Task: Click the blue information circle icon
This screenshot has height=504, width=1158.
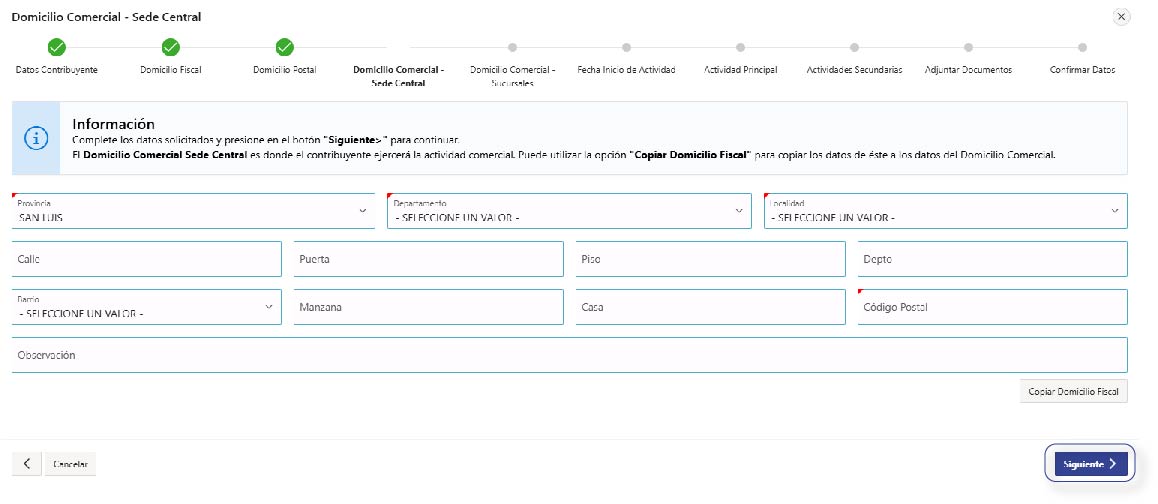Action: coord(36,139)
